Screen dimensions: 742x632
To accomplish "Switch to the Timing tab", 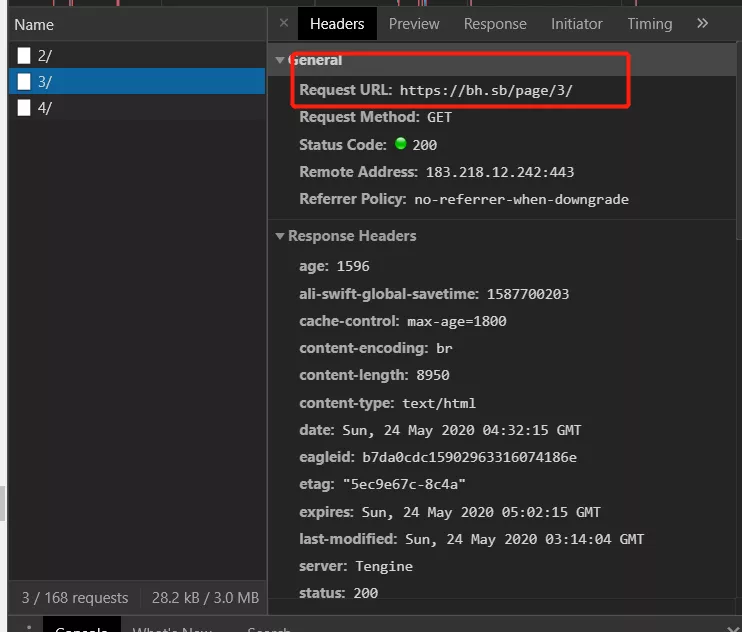I will [650, 24].
